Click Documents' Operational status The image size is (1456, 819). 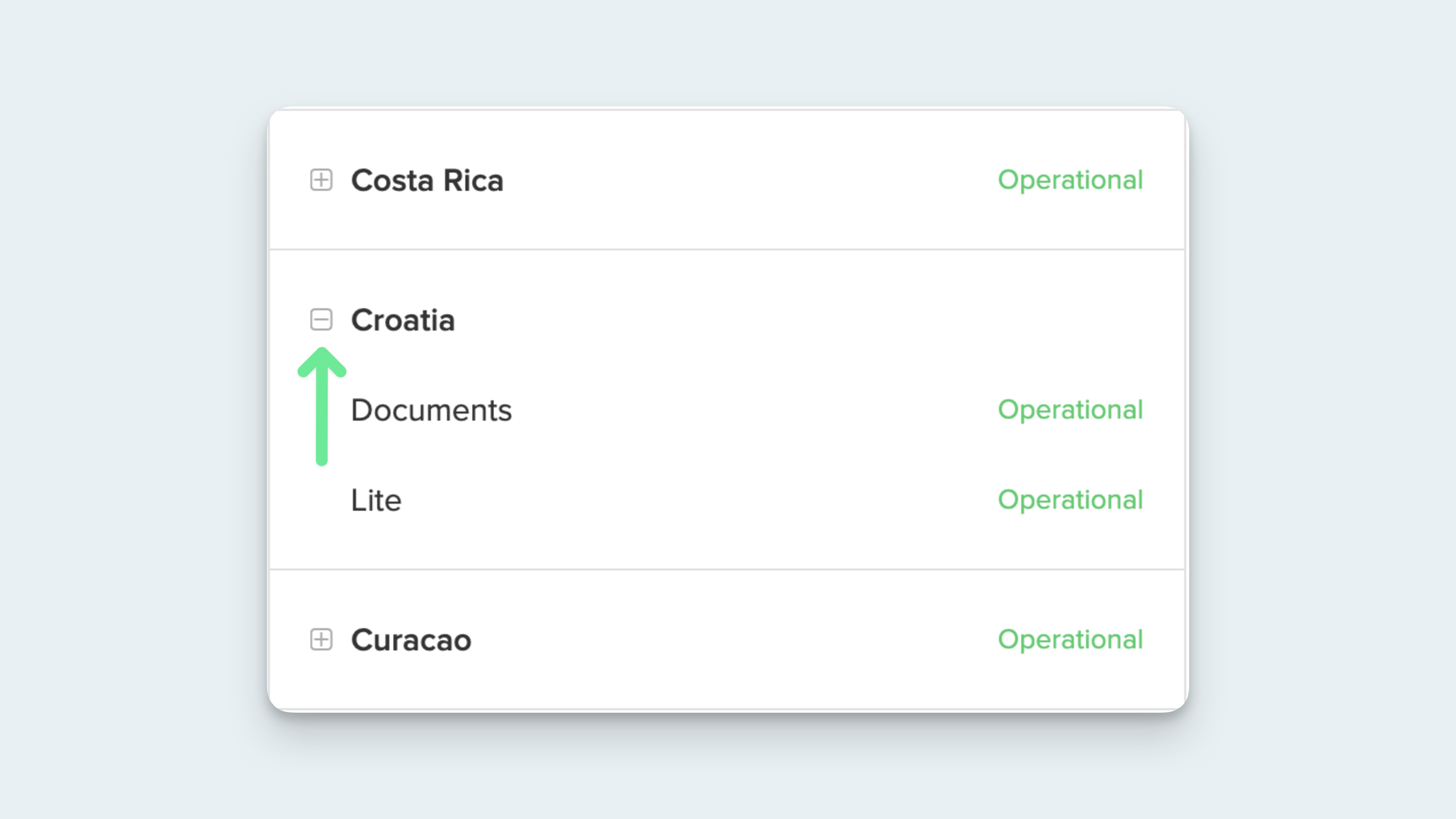[1070, 410]
